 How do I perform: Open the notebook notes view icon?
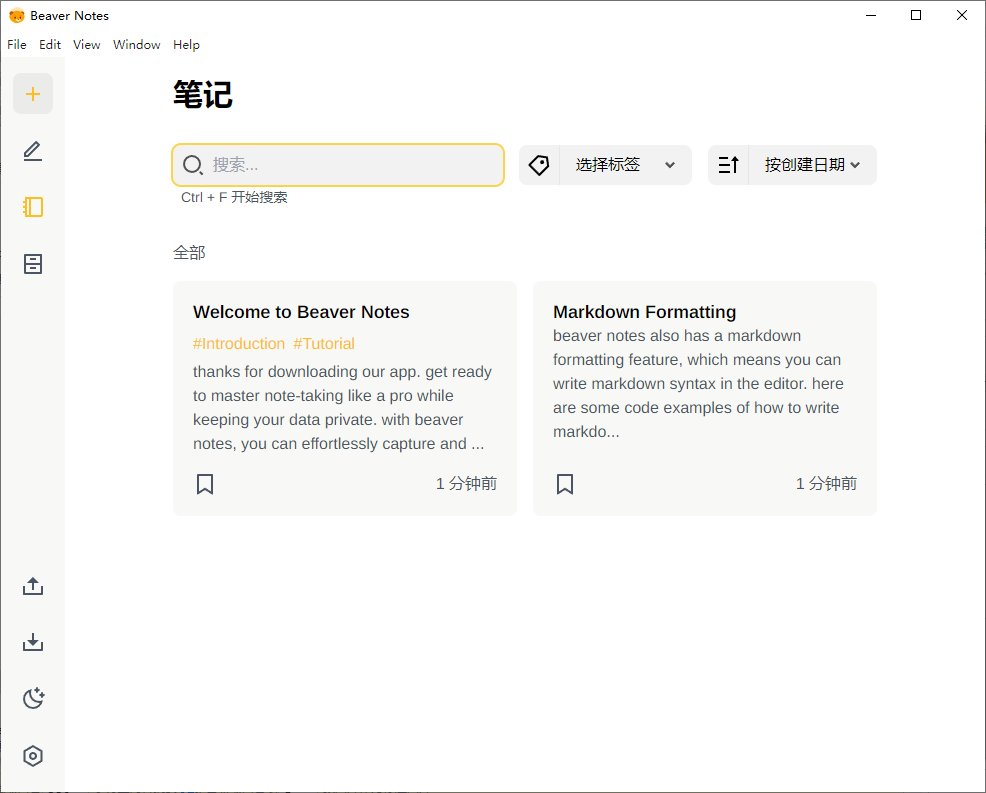(33, 207)
